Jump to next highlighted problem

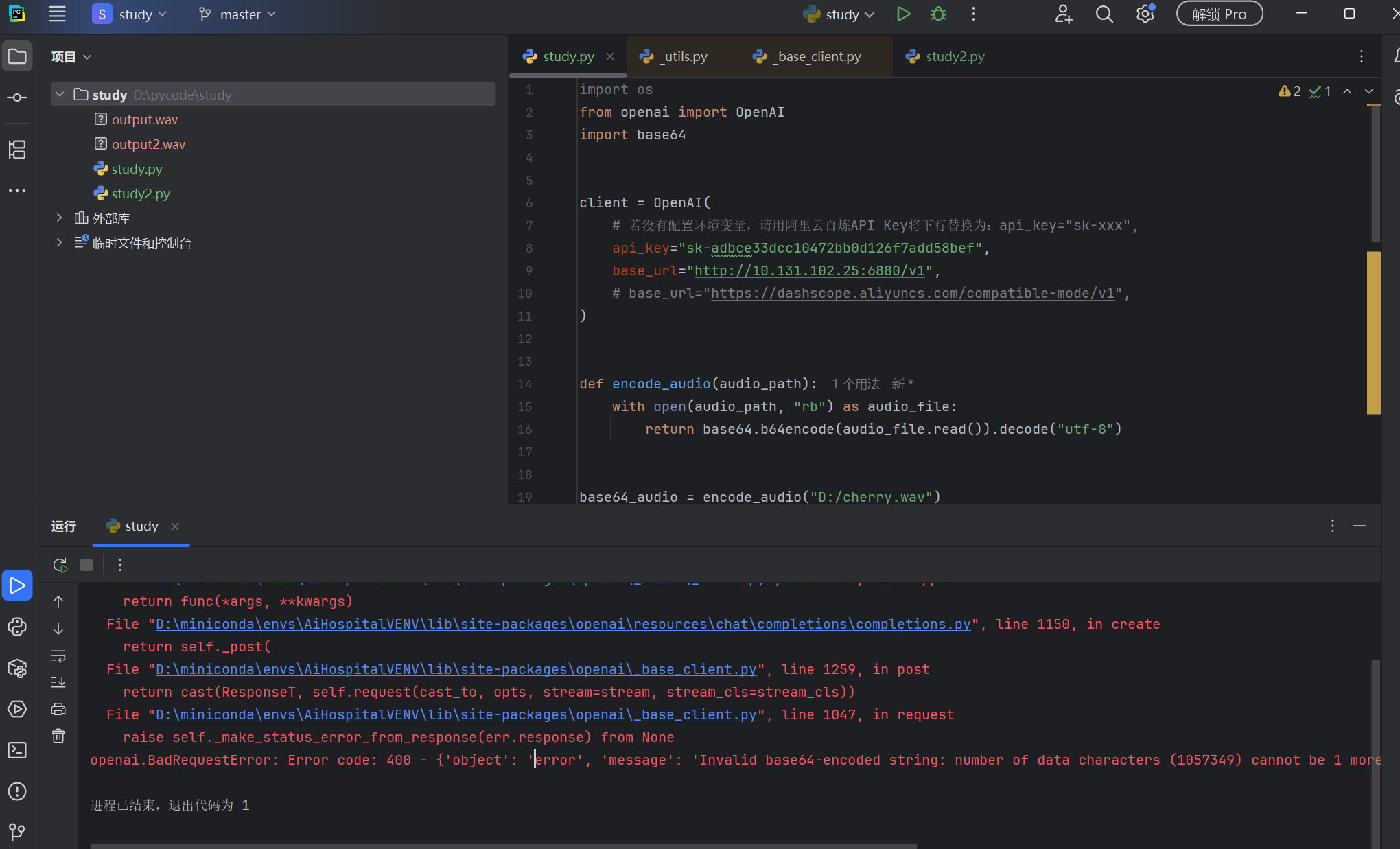tap(1369, 91)
